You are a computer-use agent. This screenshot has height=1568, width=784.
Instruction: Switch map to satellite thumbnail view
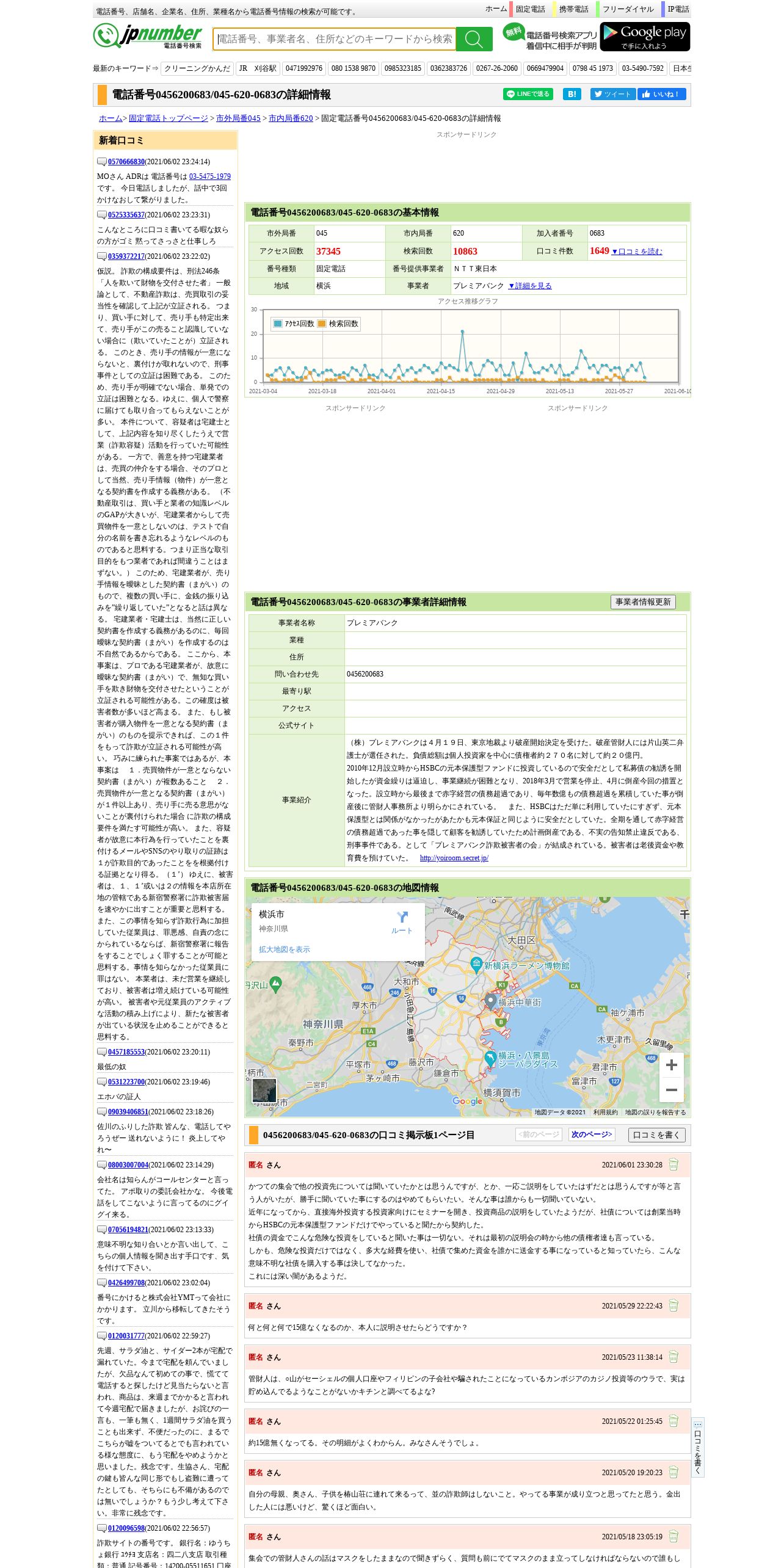pyautogui.click(x=264, y=1090)
